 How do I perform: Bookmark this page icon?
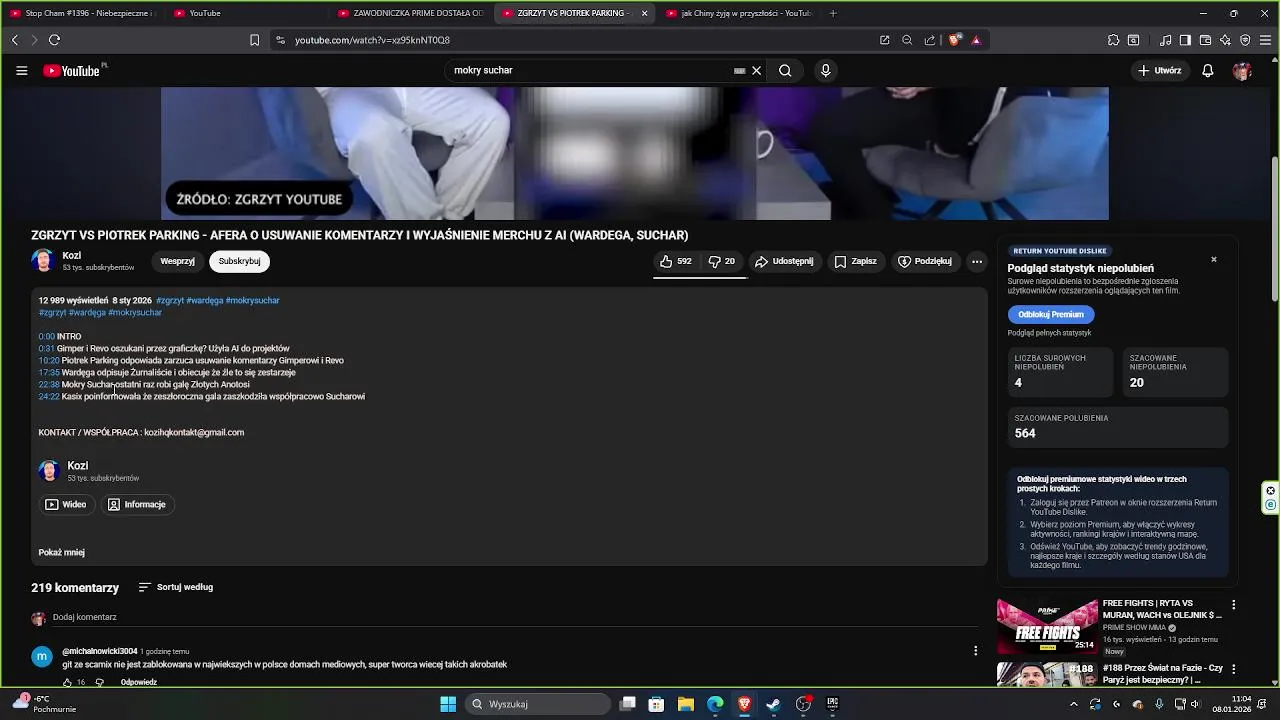click(254, 40)
